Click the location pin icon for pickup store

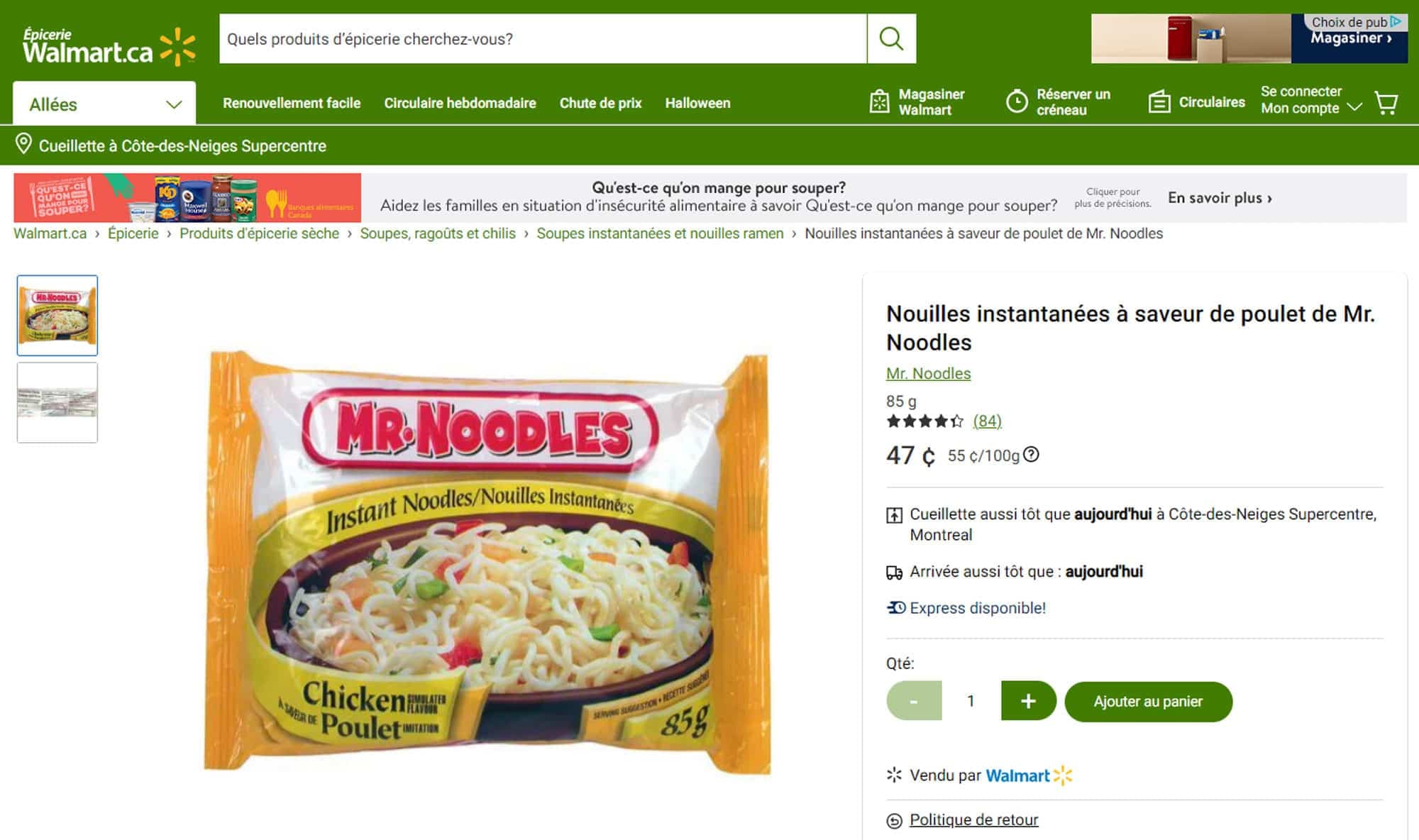point(23,144)
